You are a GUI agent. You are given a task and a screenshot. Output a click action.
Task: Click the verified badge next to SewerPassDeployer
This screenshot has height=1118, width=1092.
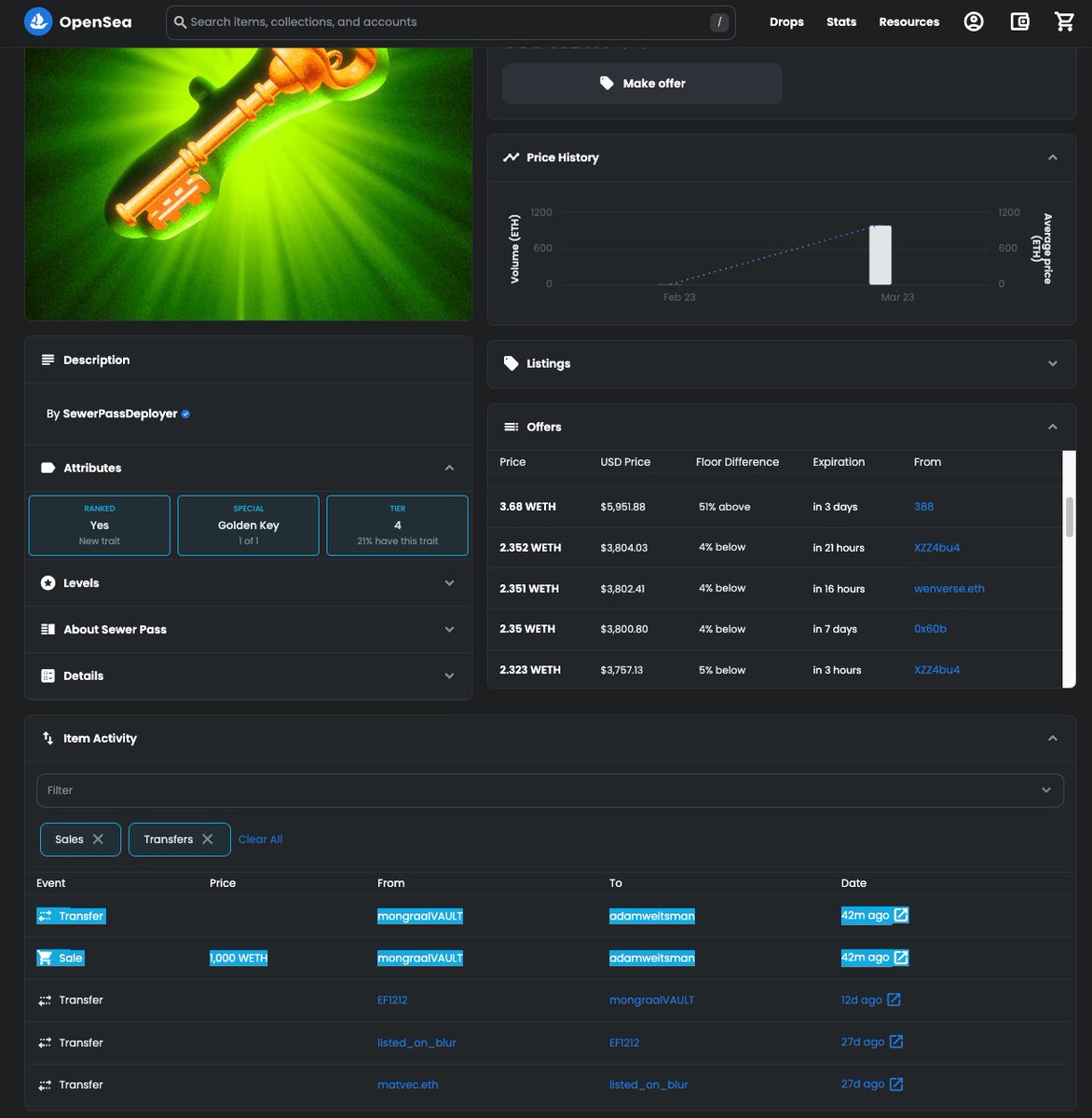click(185, 414)
